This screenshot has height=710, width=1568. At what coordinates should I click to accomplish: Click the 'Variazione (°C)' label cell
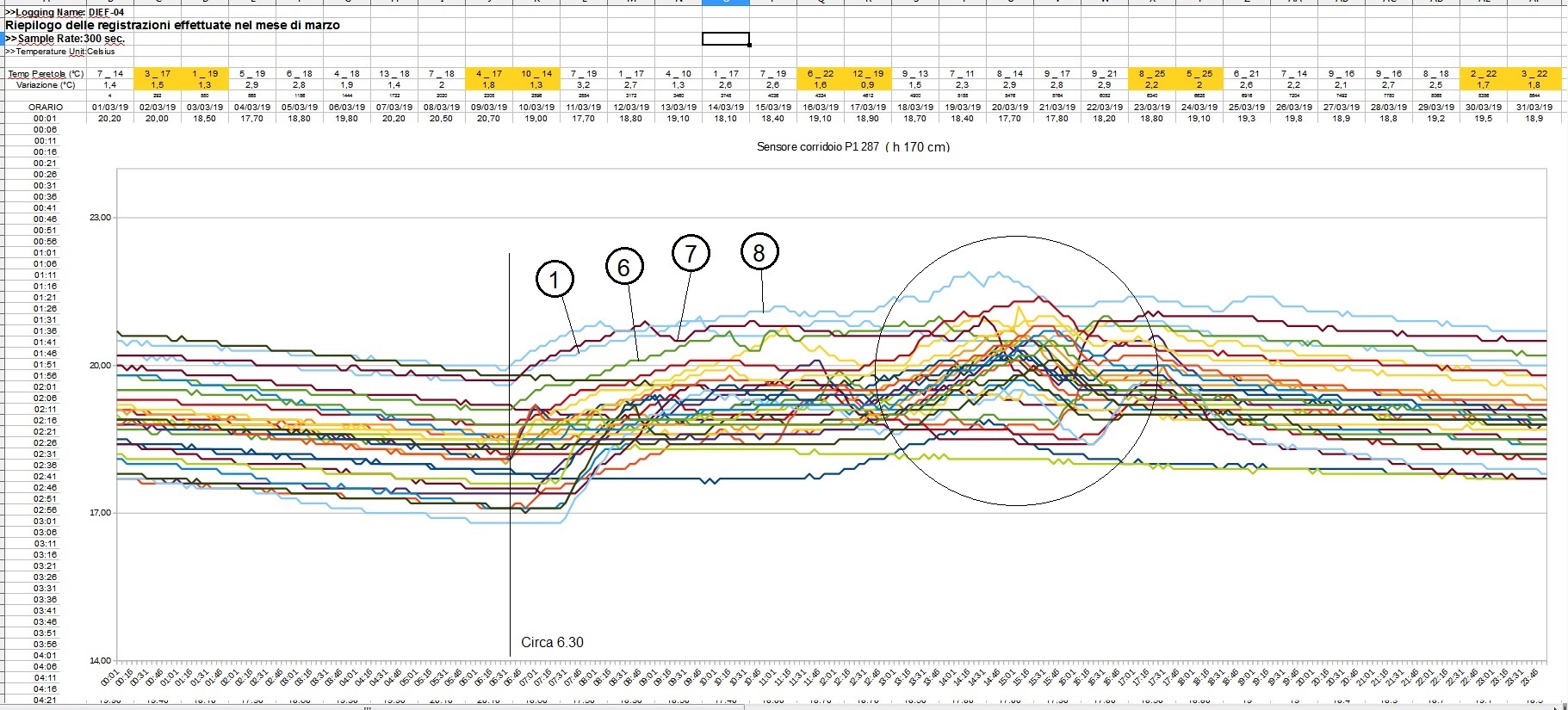click(46, 85)
